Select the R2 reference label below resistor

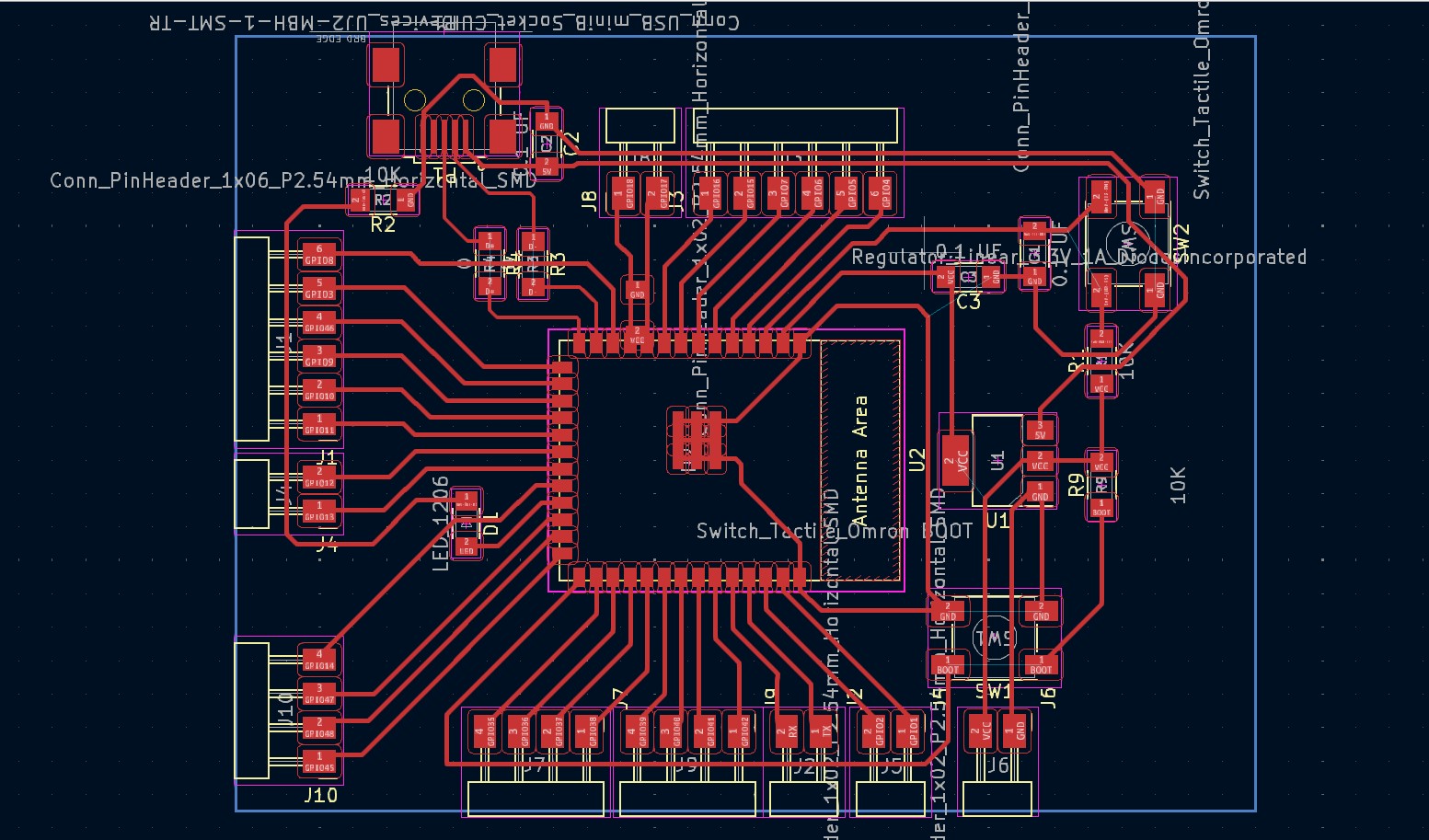383,224
